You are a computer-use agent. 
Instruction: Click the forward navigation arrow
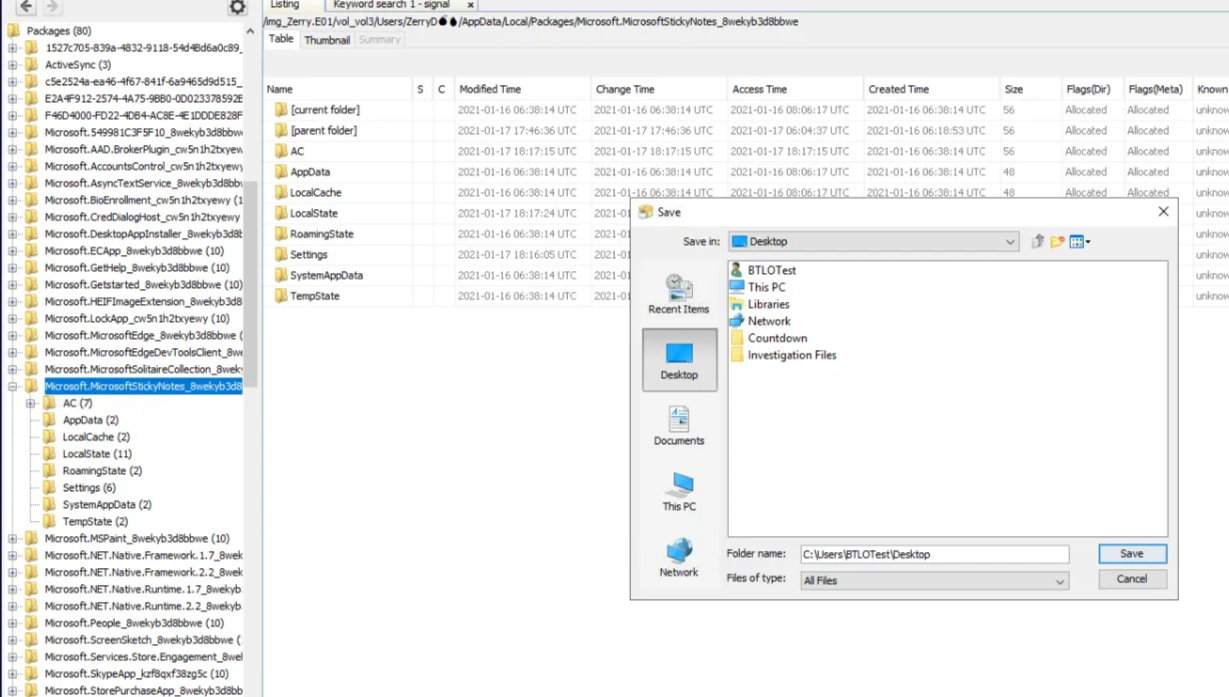click(x=52, y=7)
